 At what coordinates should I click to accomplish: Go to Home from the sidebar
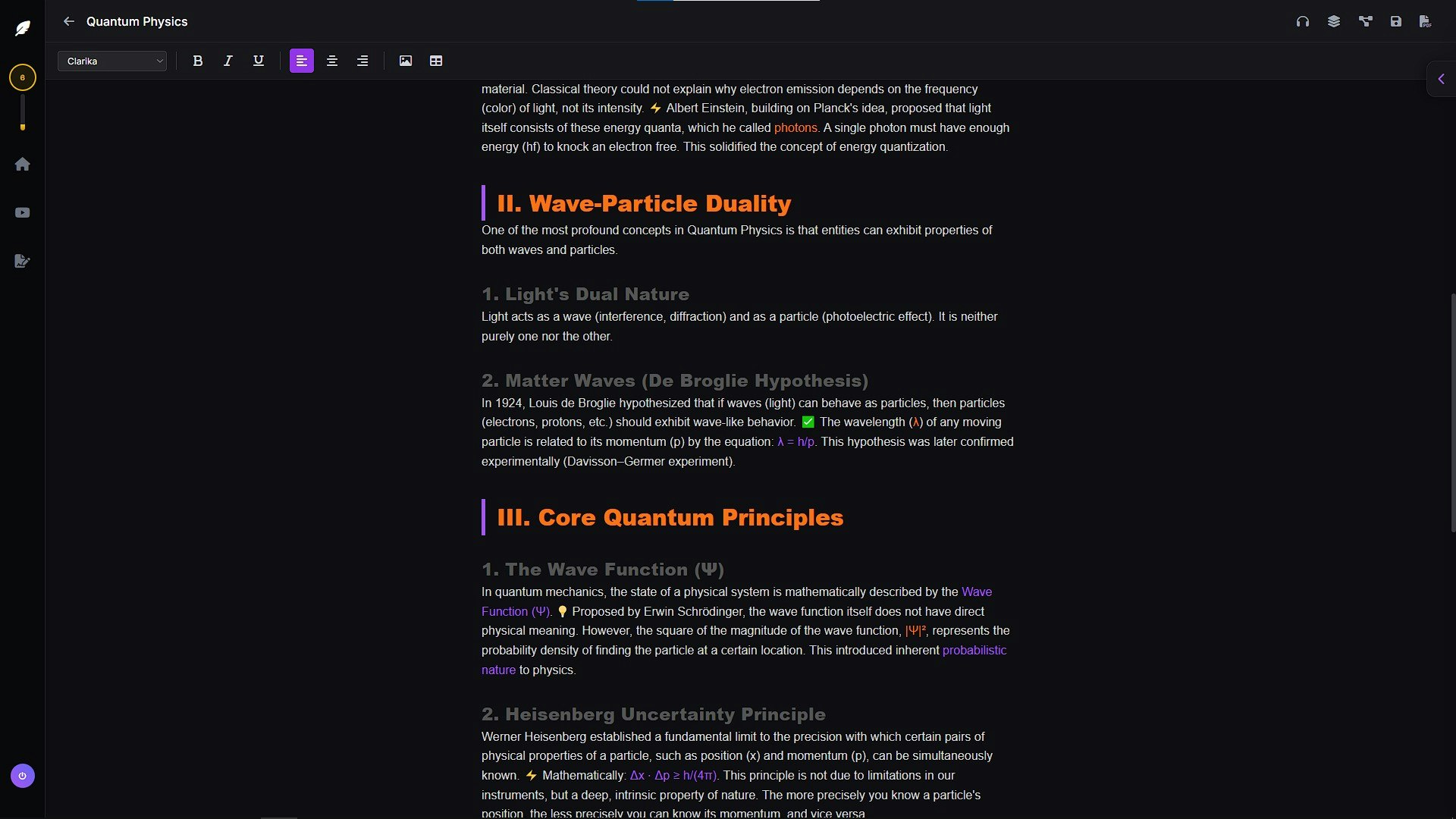click(23, 164)
